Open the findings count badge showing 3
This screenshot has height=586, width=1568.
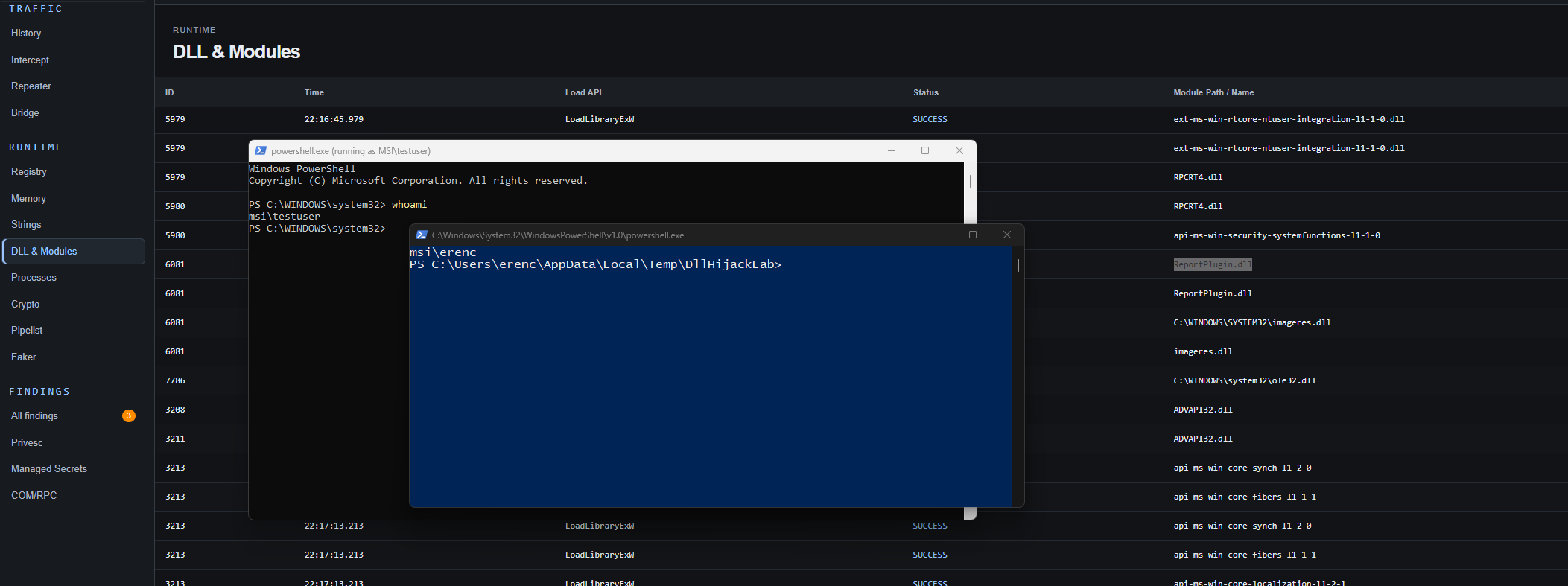pos(129,415)
